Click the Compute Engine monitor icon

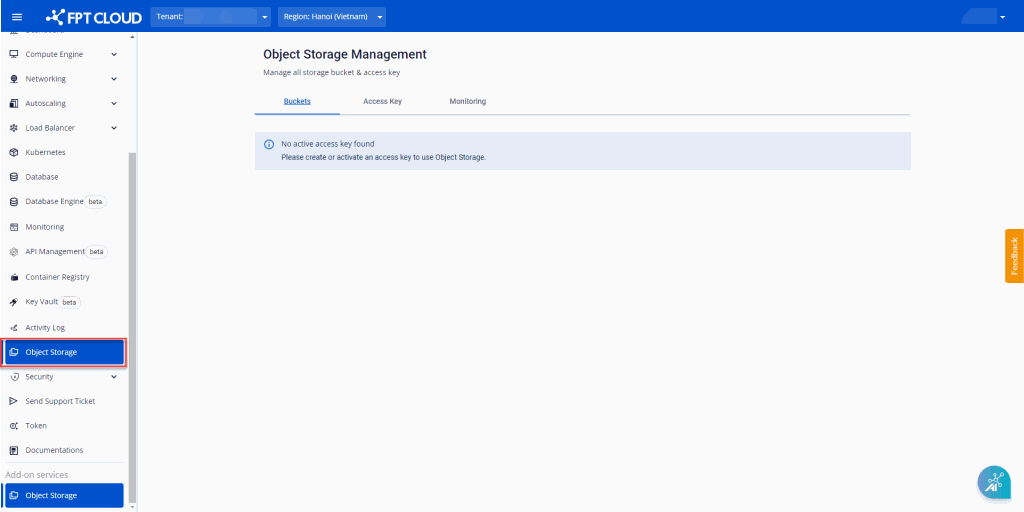(14, 54)
